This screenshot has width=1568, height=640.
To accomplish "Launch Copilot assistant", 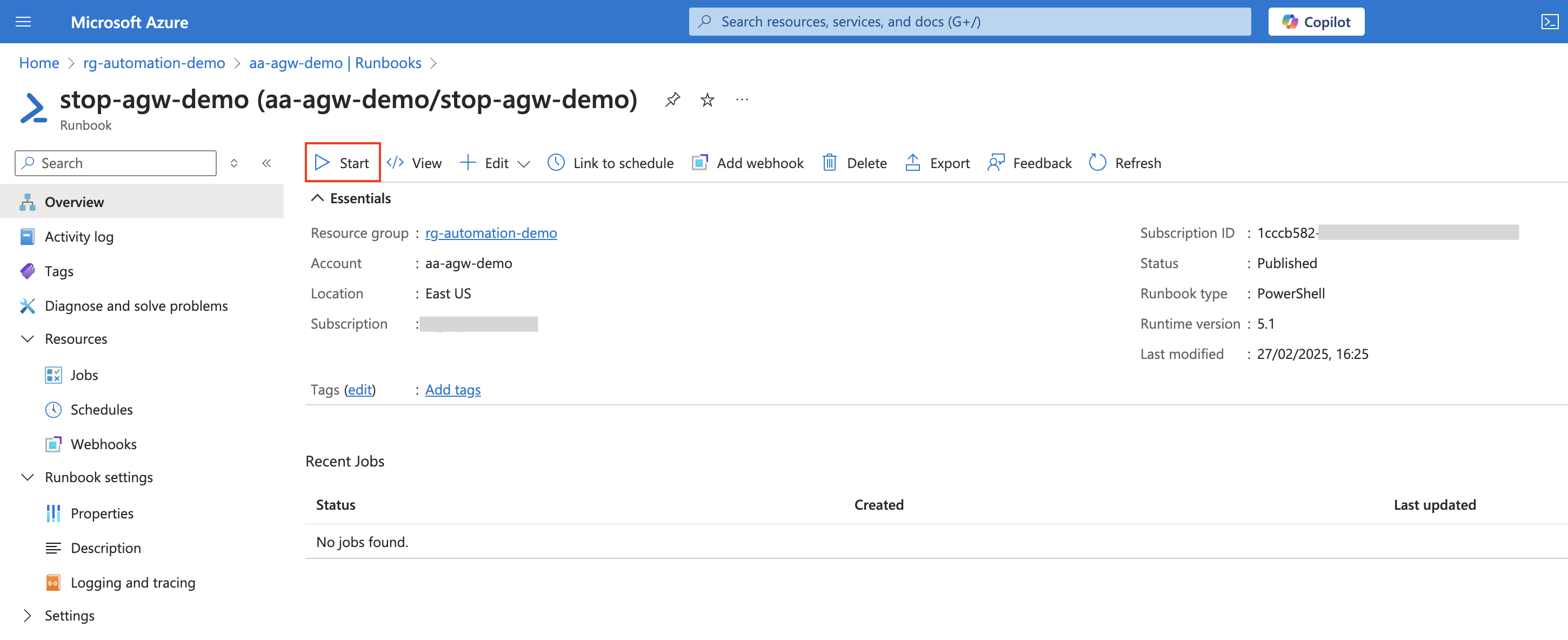I will pyautogui.click(x=1316, y=22).
